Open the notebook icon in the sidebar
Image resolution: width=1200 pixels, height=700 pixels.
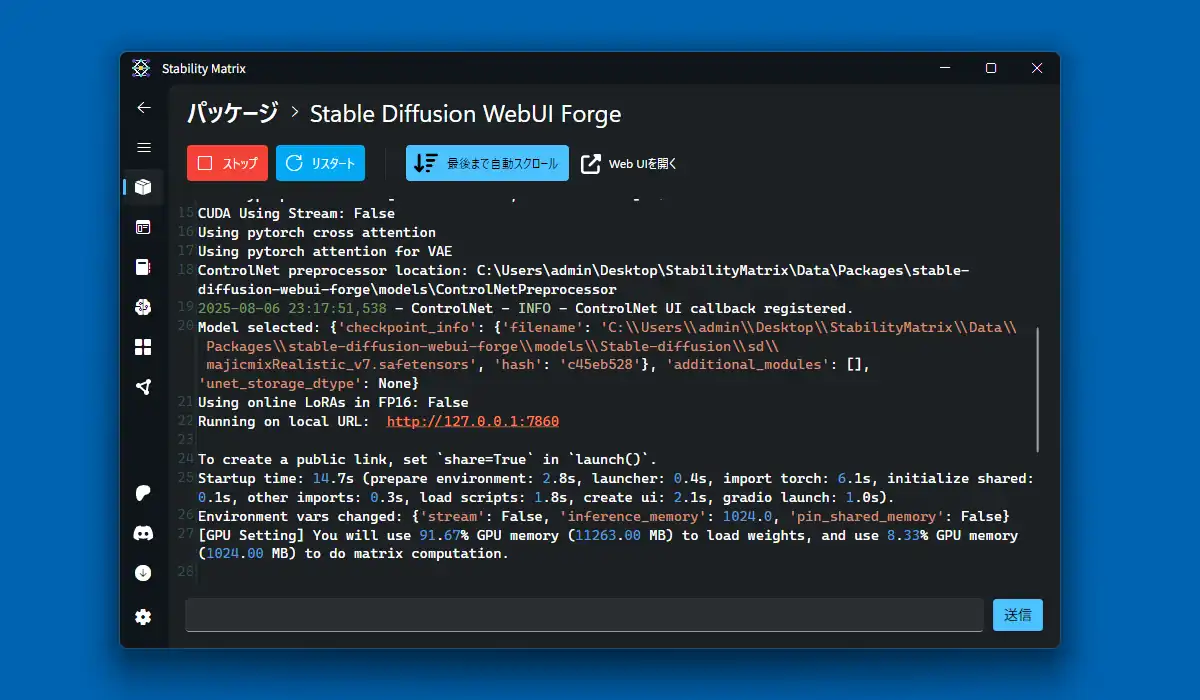144,267
